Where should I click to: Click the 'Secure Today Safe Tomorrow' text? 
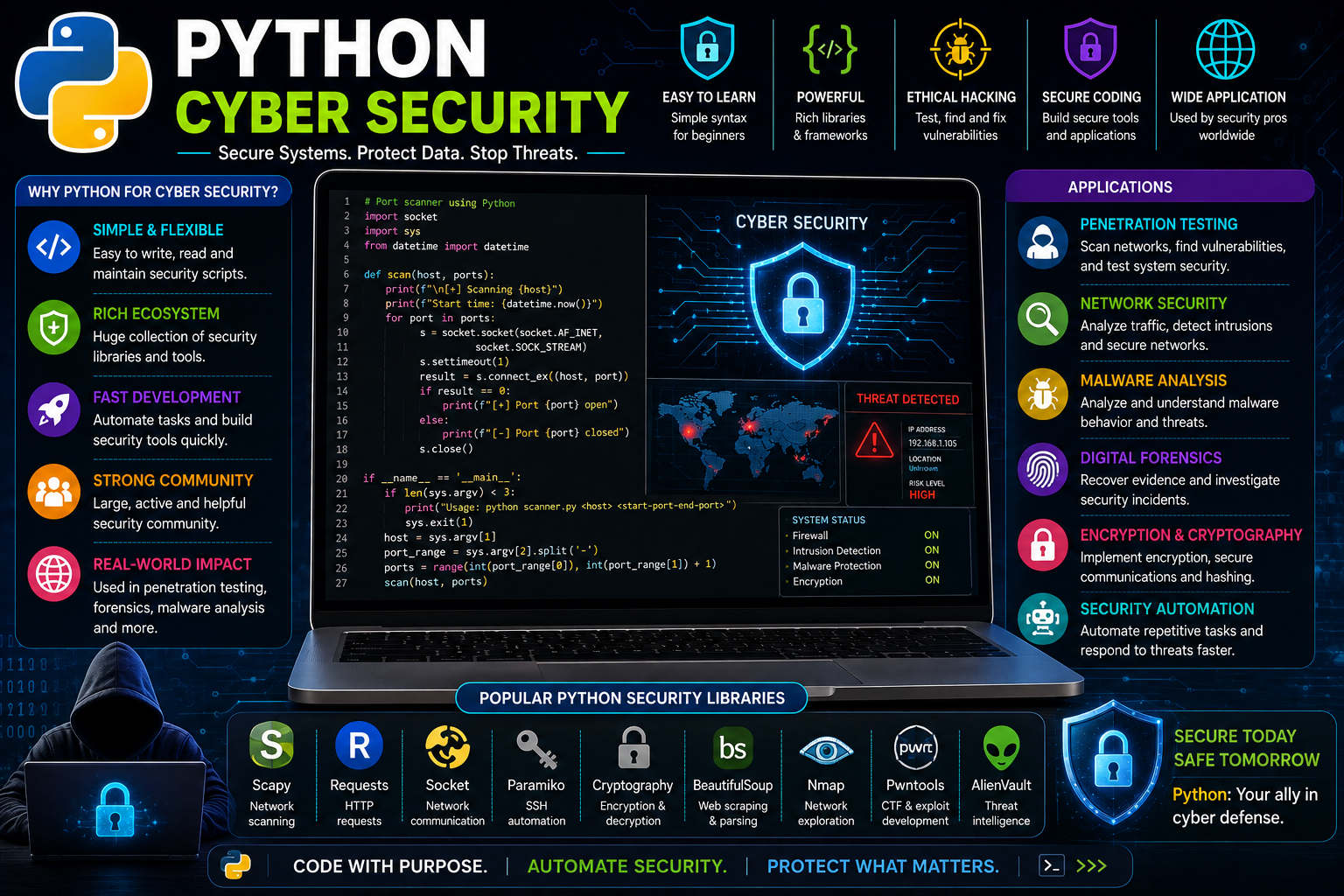[x=1246, y=748]
